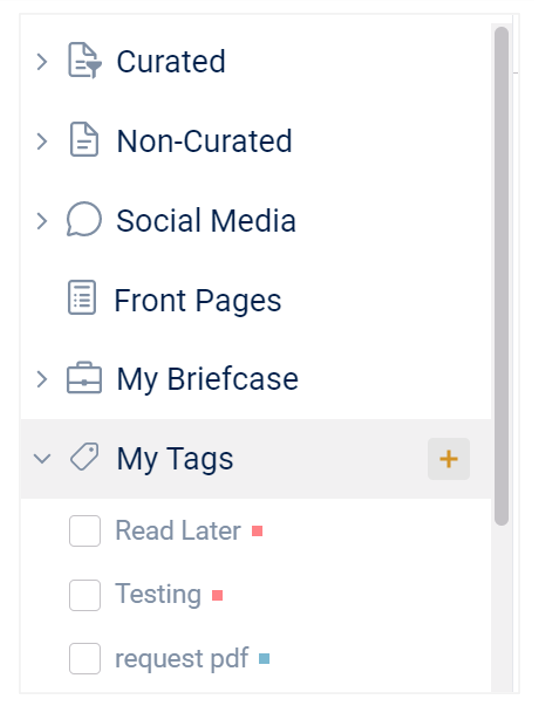The width and height of the screenshot is (534, 710).
Task: Collapse the My Tags section chevron
Action: click(42, 459)
